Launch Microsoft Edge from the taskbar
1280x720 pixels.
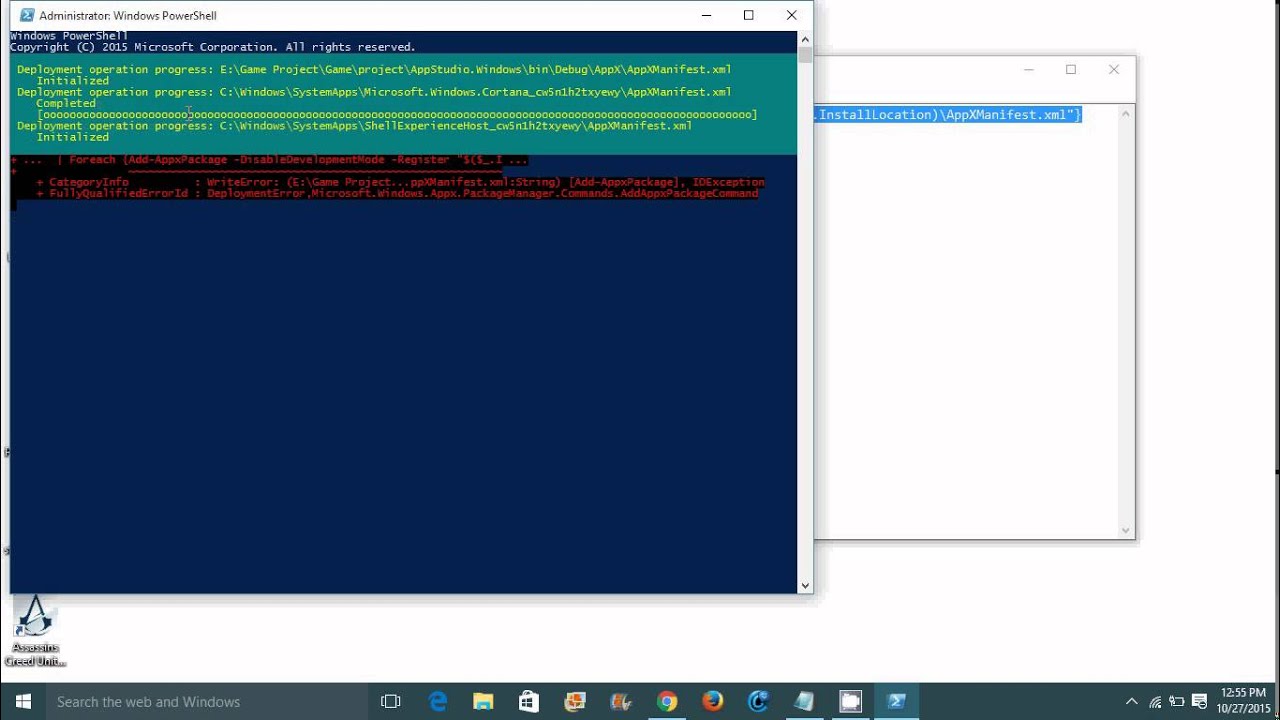[x=438, y=702]
